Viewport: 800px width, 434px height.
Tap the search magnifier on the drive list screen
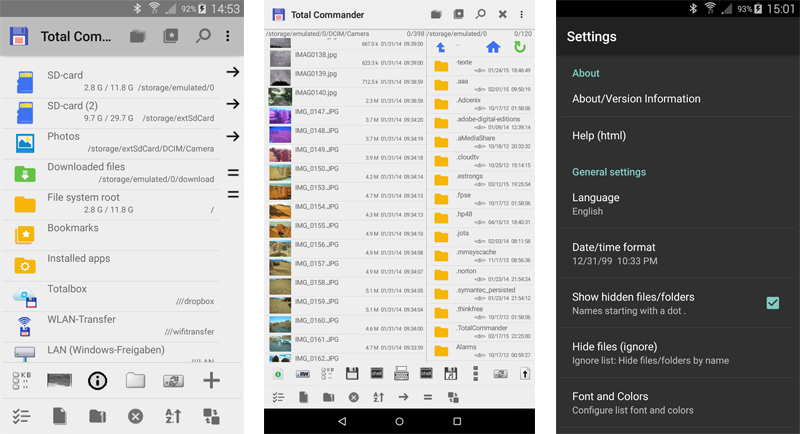coord(203,36)
